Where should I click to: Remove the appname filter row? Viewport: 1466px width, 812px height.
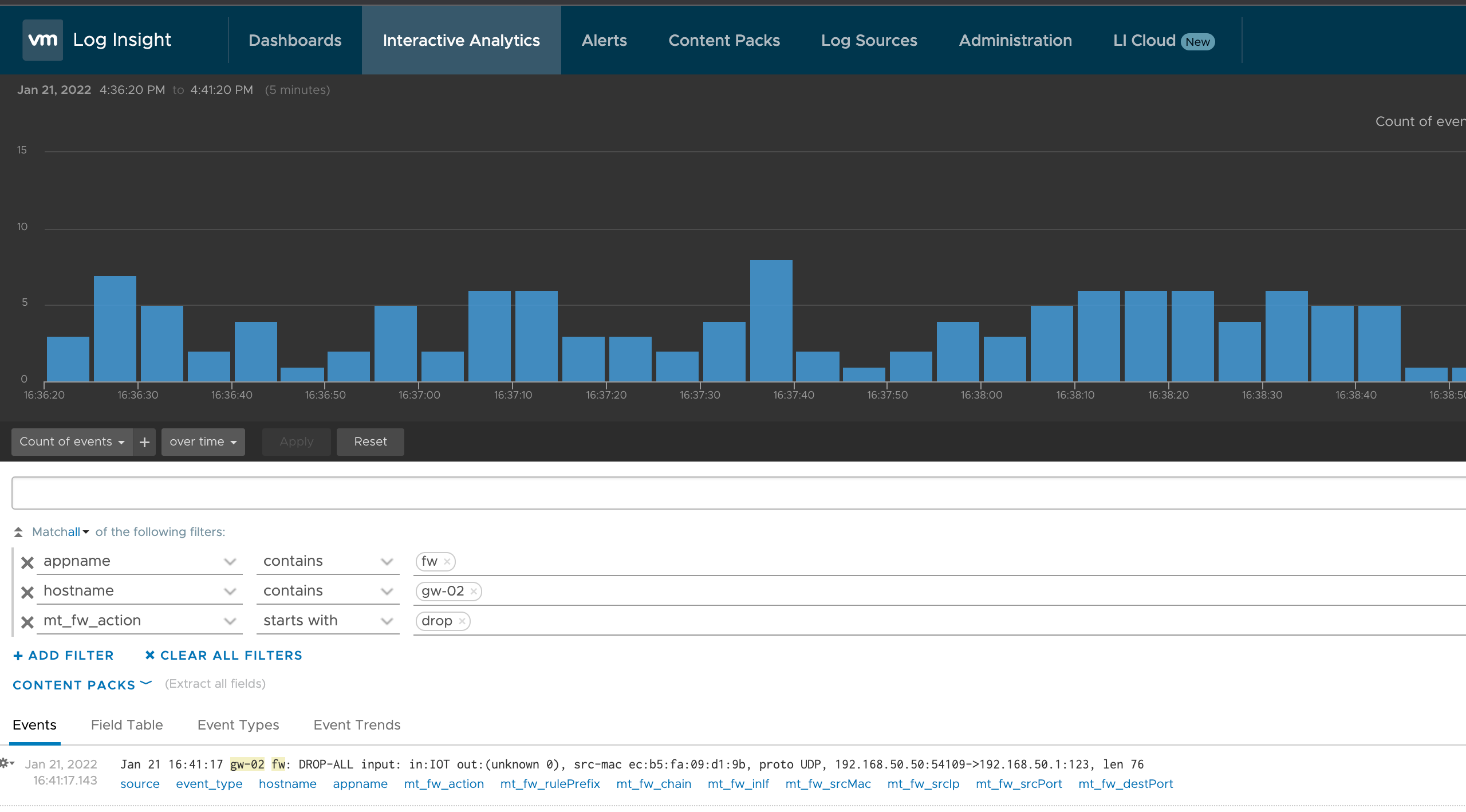(x=27, y=562)
